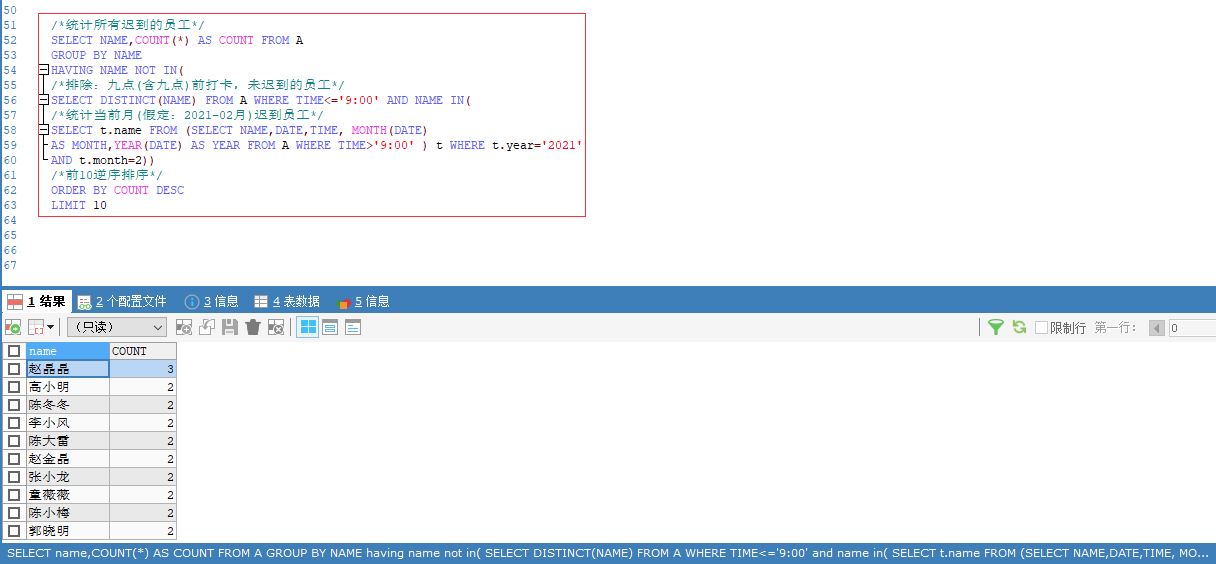This screenshot has width=1216, height=564.
Task: Open the 4 表数据 tab
Action: coord(287,301)
